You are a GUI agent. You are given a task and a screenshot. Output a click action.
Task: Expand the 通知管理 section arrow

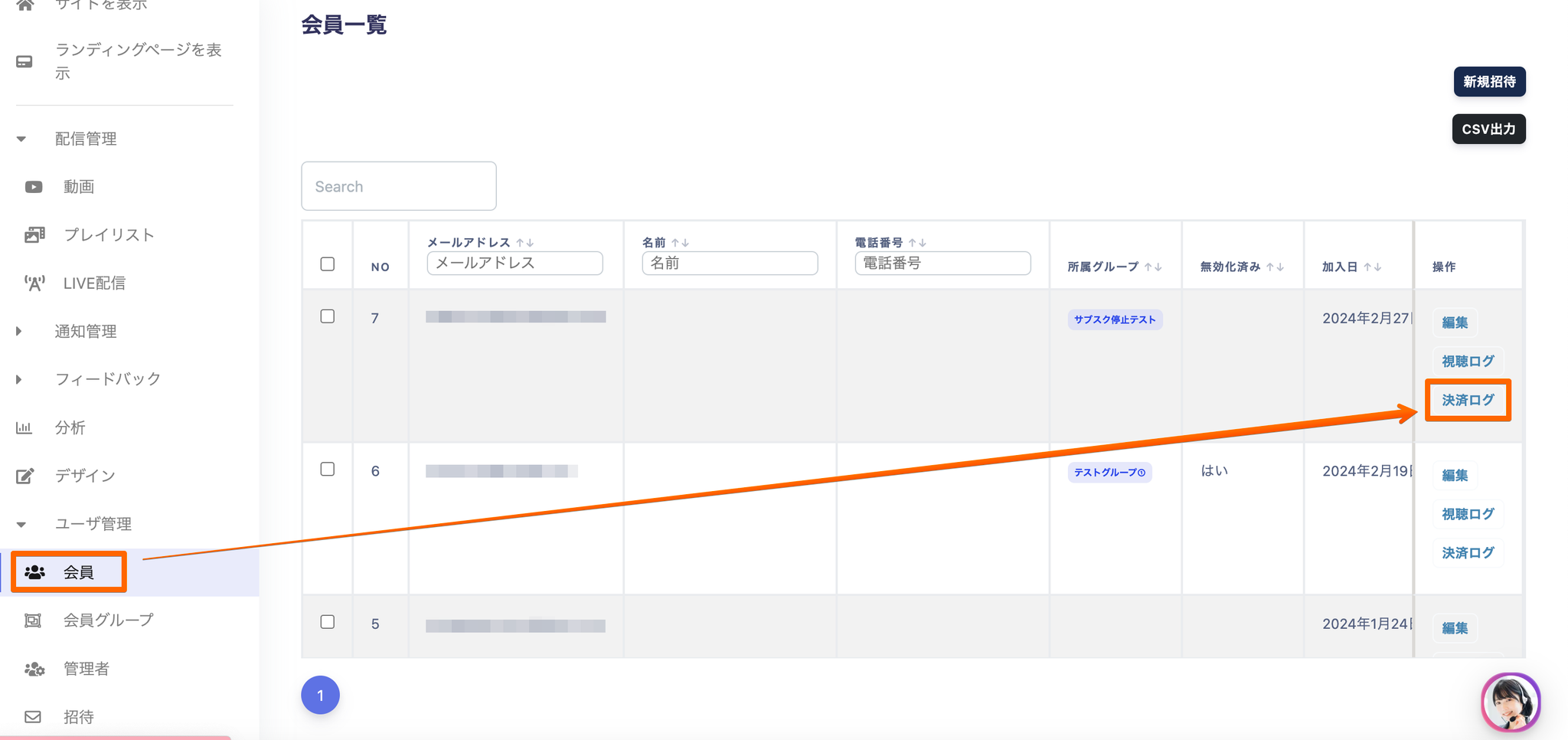pos(19,331)
